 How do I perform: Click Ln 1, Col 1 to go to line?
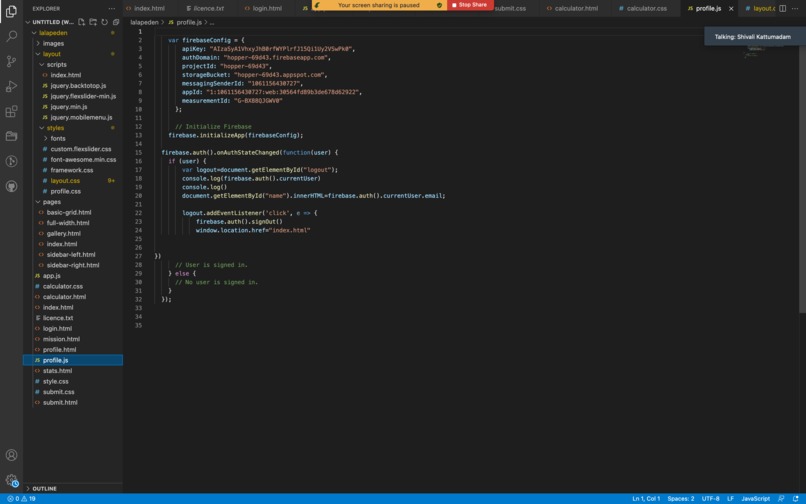pyautogui.click(x=646, y=499)
